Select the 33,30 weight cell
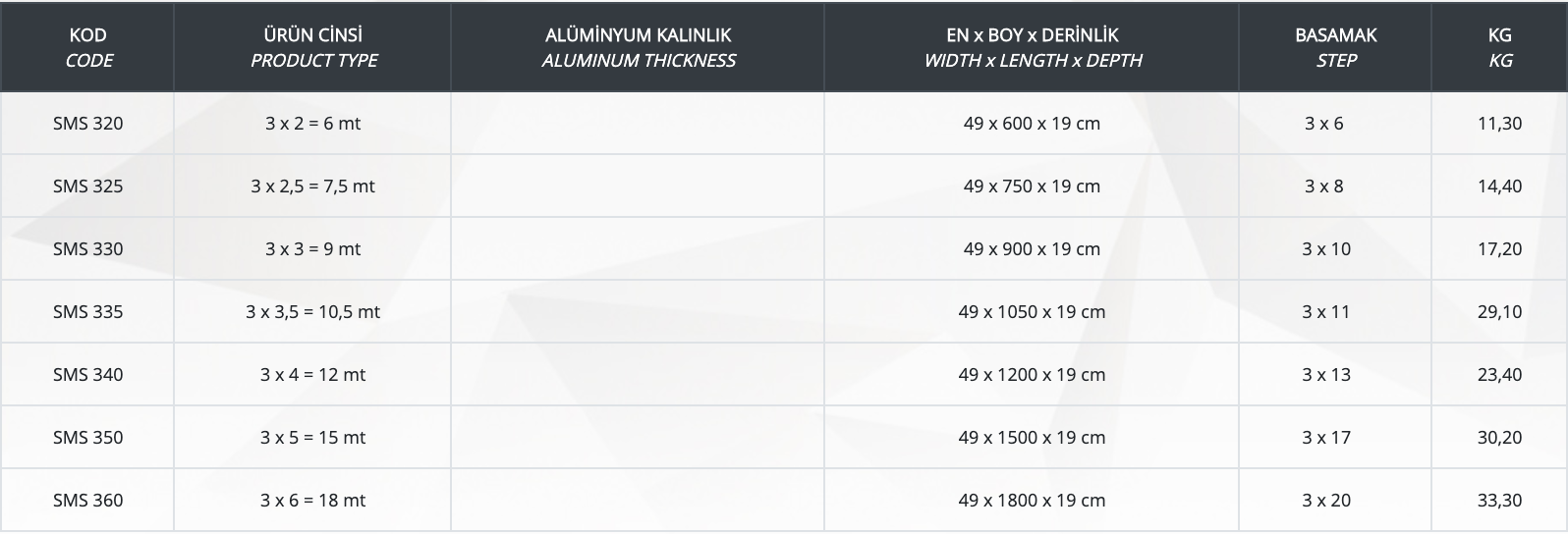The height and width of the screenshot is (534, 1568). tap(1499, 501)
